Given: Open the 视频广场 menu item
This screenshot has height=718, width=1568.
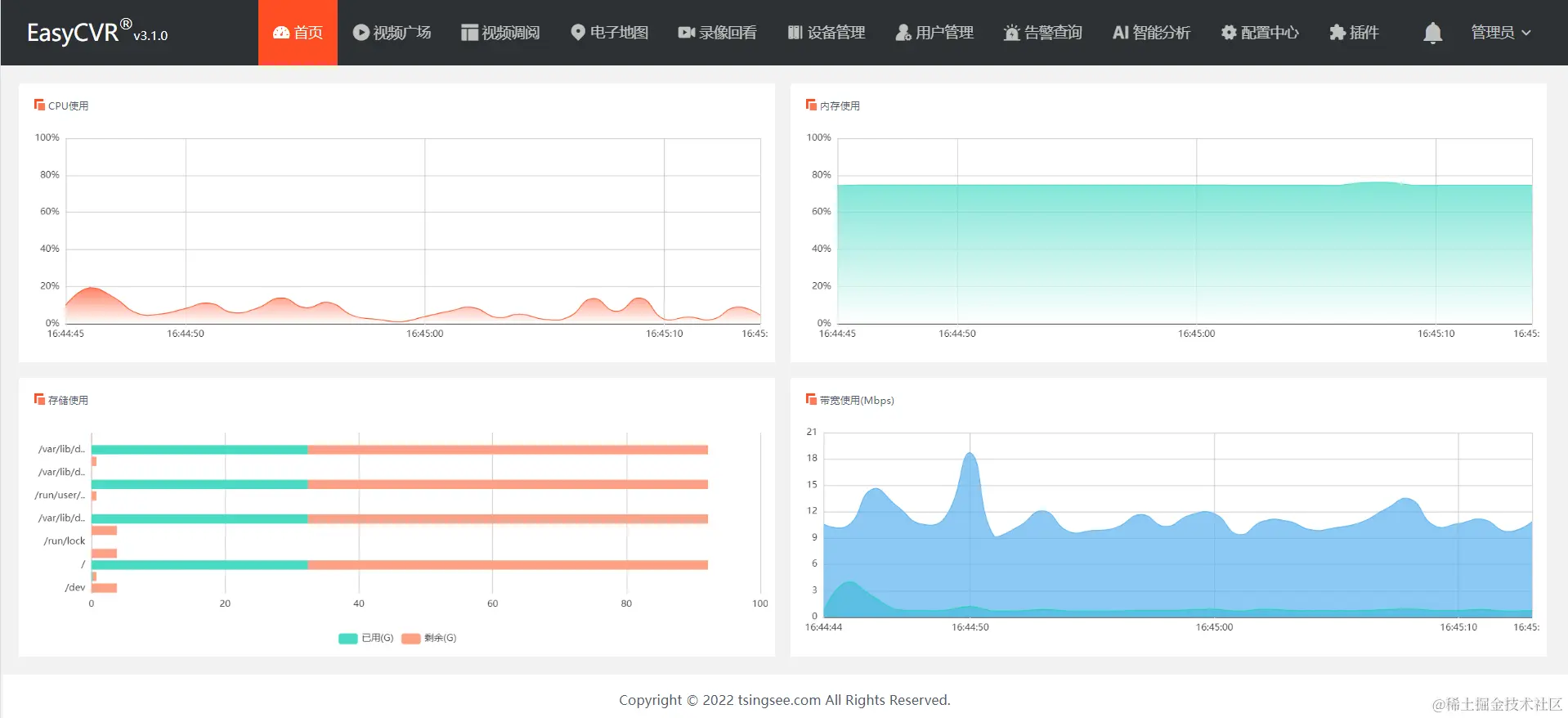Looking at the screenshot, I should tap(392, 33).
